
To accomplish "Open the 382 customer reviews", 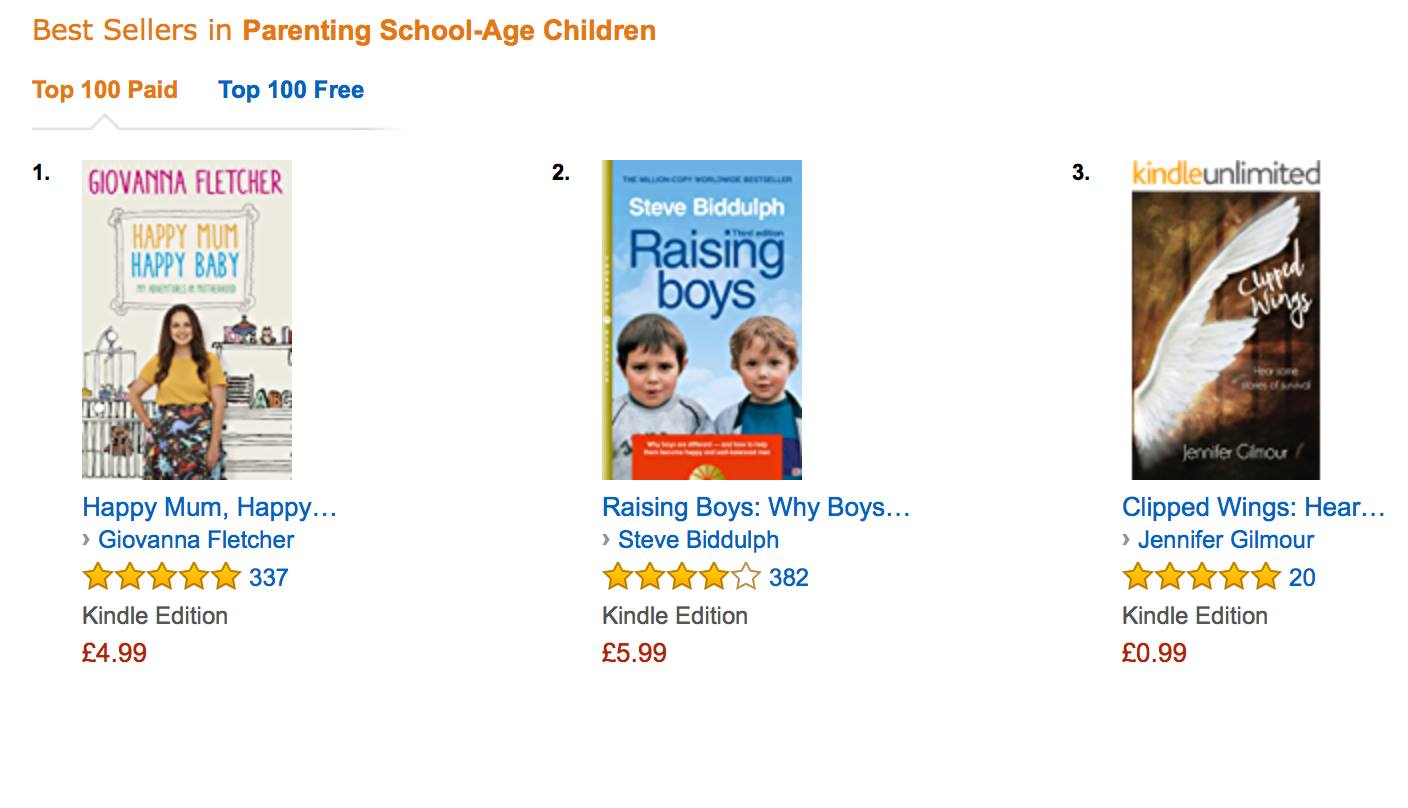I will [789, 578].
